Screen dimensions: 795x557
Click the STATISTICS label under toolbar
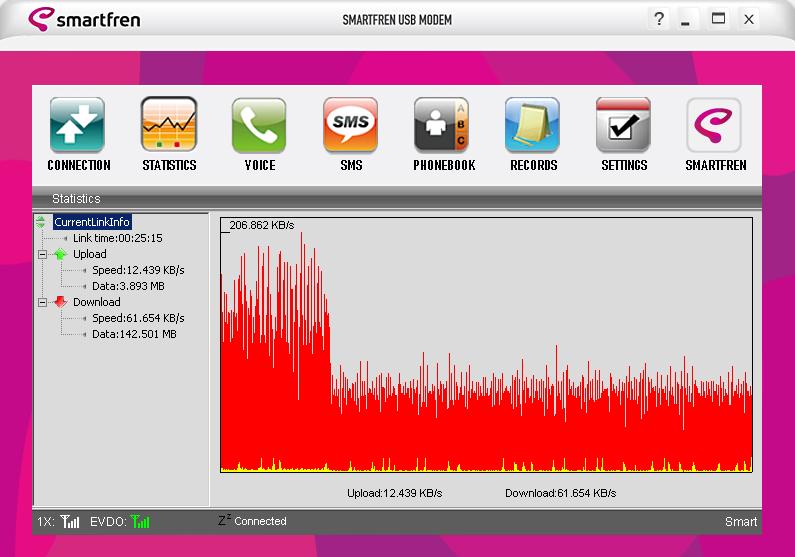169,165
